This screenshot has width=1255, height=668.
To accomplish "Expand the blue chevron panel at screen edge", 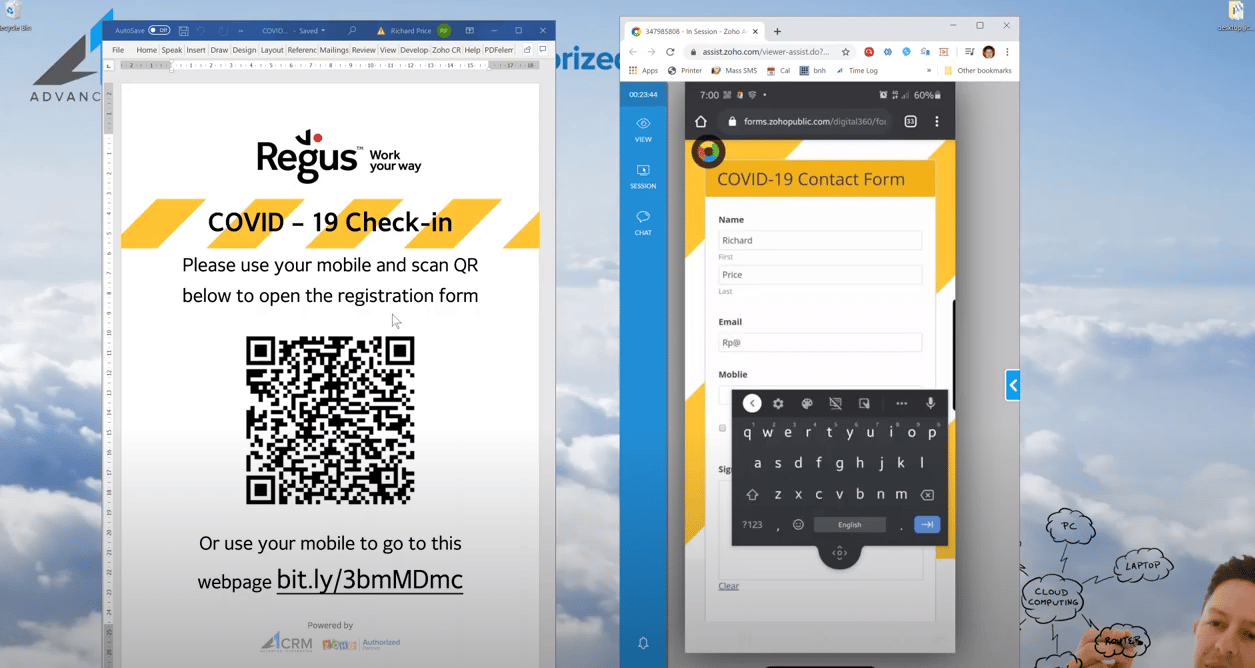I will (1012, 385).
